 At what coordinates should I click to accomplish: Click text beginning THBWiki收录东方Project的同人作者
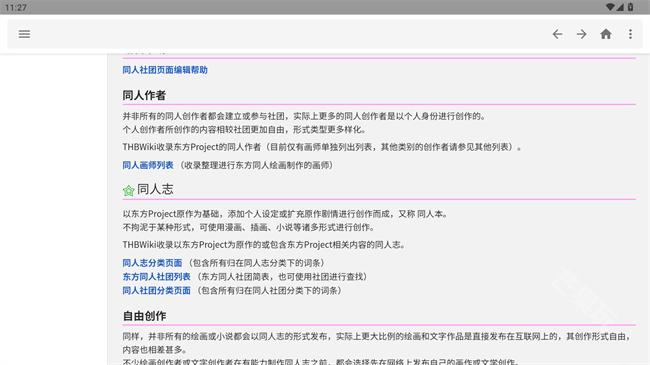322,147
